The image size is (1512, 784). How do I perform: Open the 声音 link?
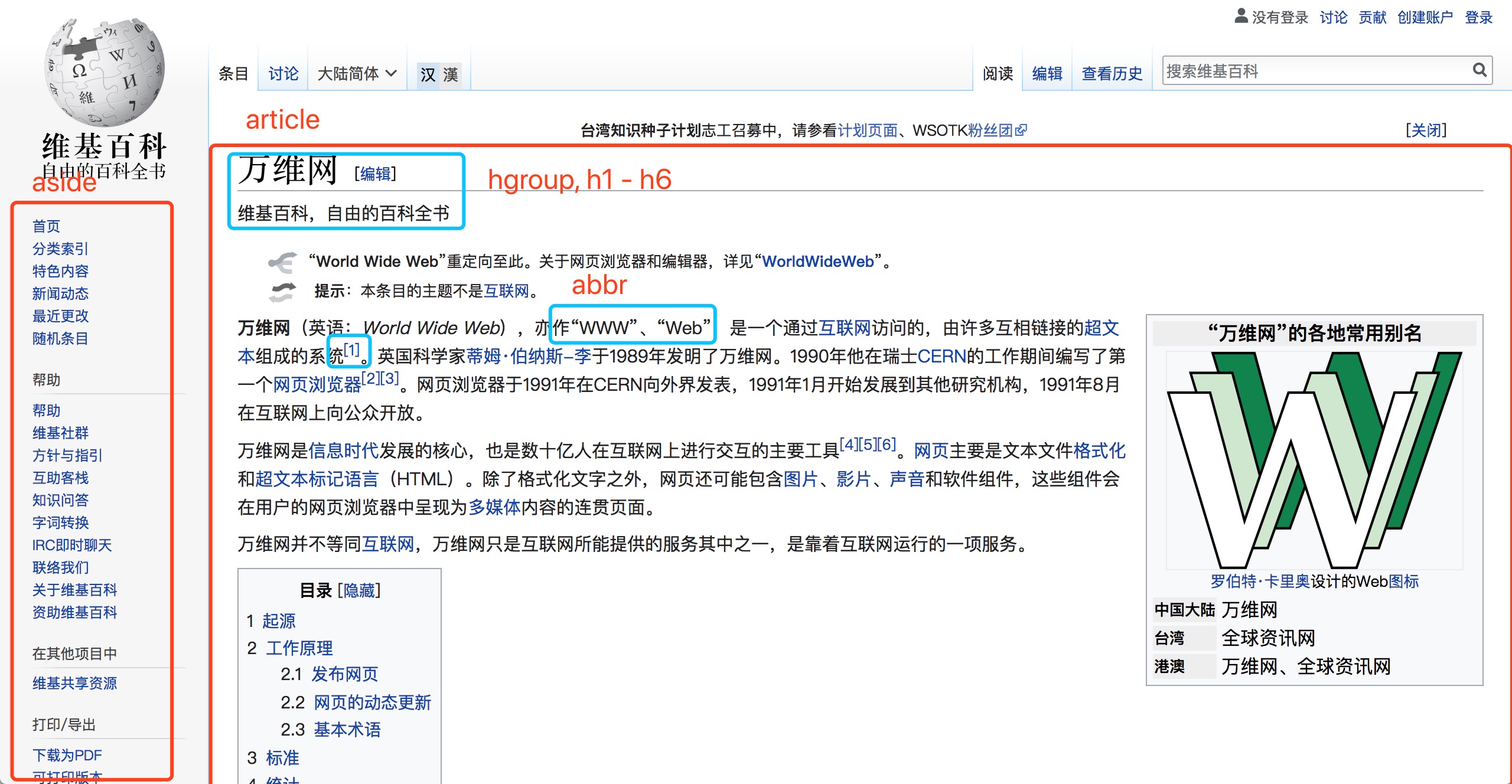907,479
